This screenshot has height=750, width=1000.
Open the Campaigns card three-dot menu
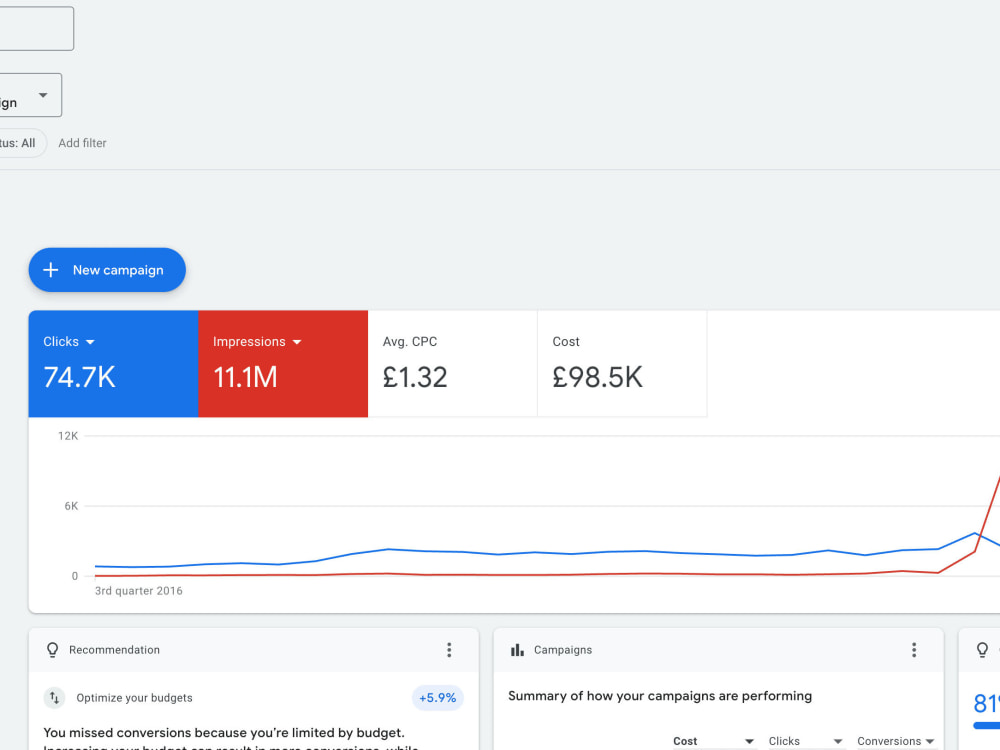[x=914, y=650]
